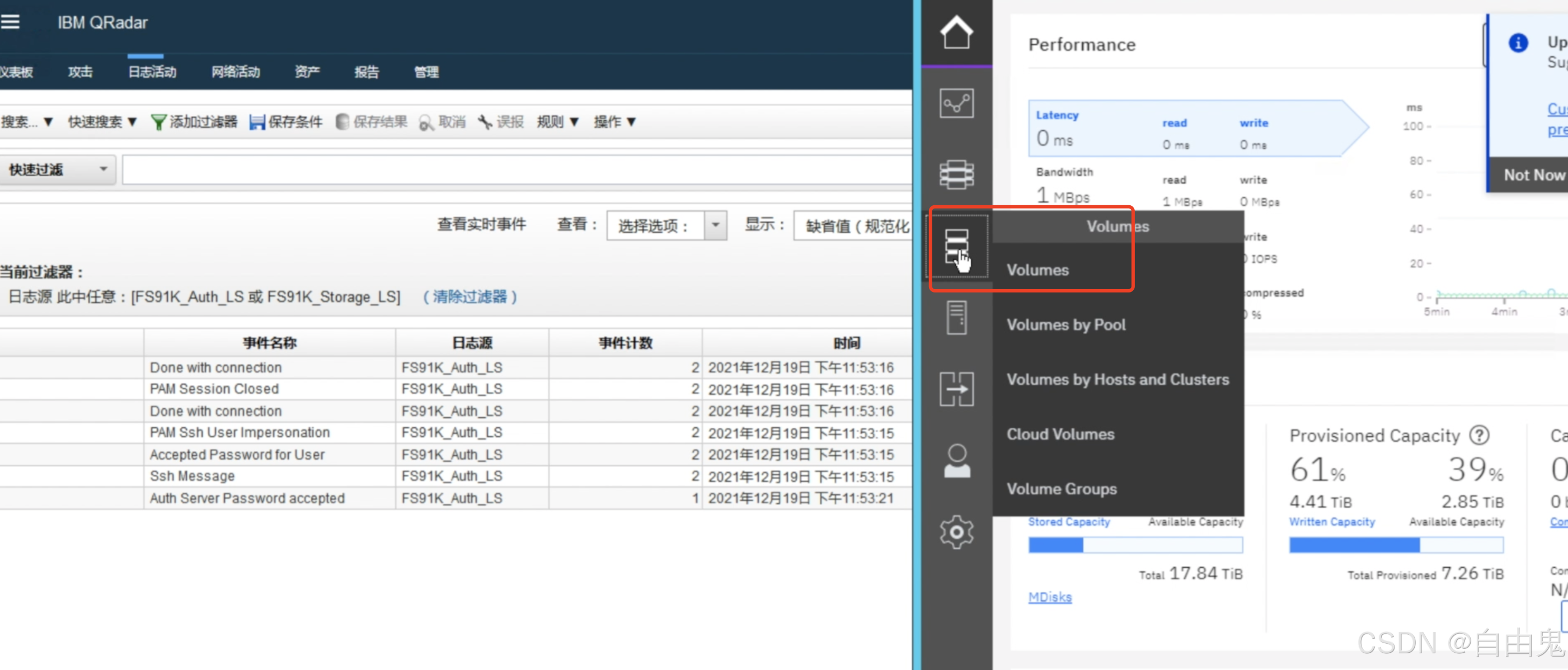
Task: Click the Volumes sidebar icon
Action: coord(956,246)
